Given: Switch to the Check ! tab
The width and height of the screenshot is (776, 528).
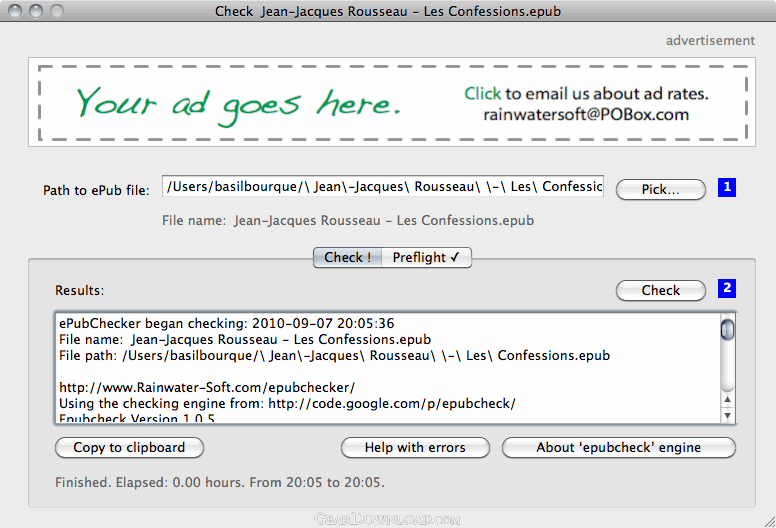Looking at the screenshot, I should click(x=347, y=257).
